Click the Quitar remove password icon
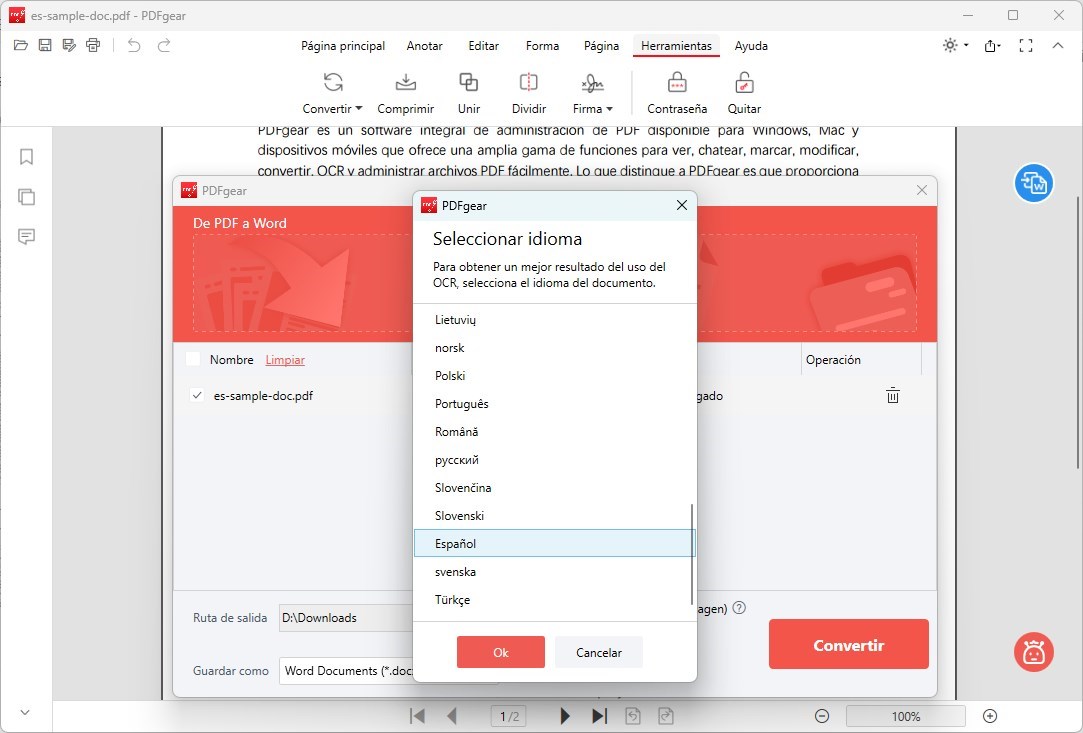Viewport: 1083px width, 733px height. tap(744, 84)
